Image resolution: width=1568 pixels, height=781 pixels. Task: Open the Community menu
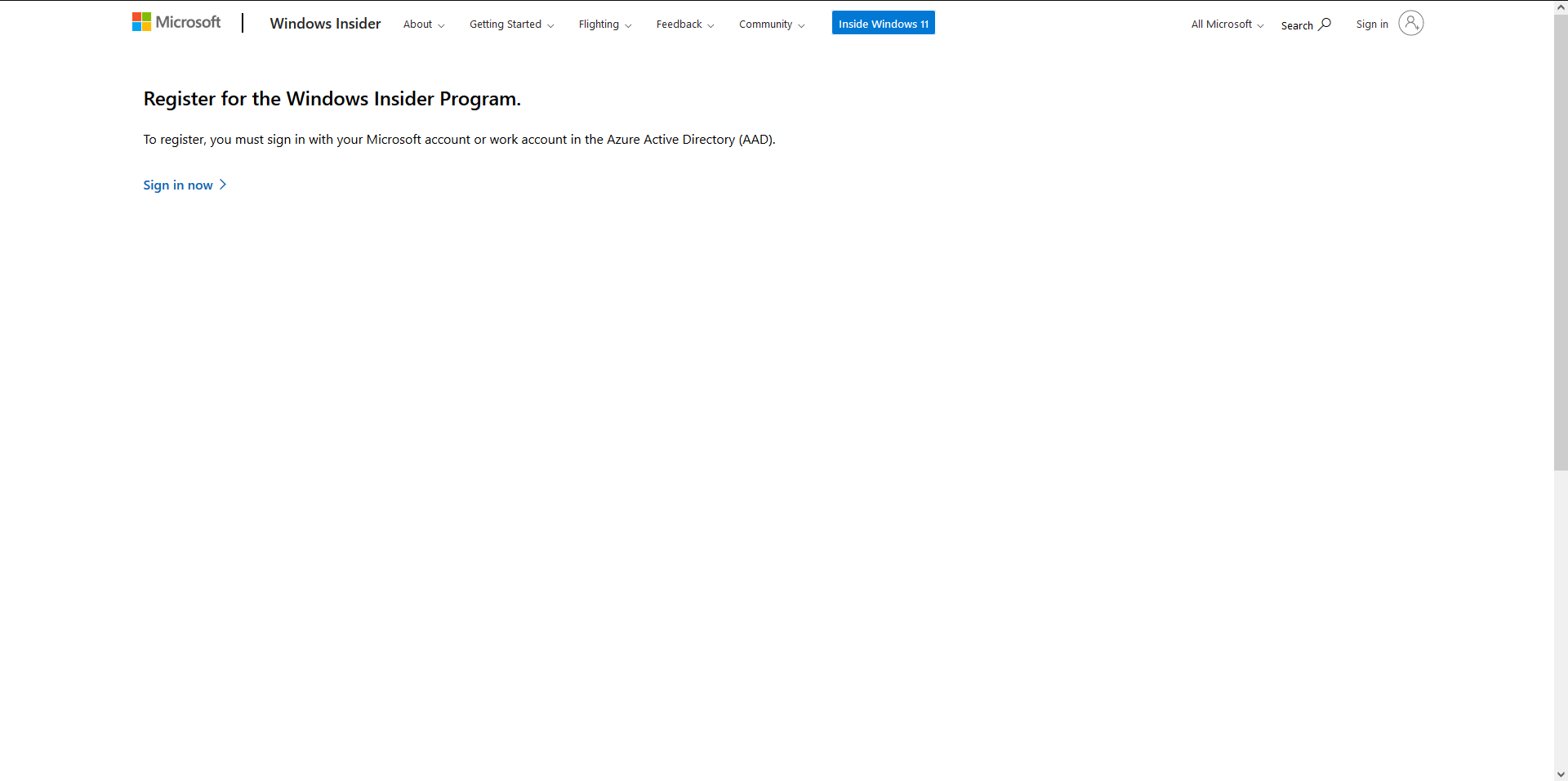(x=771, y=25)
